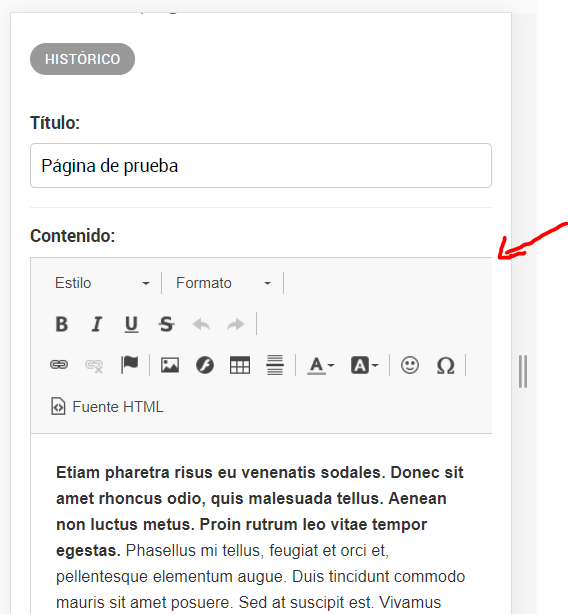Switch to Fuente HTML source view
568x614 pixels.
point(107,406)
